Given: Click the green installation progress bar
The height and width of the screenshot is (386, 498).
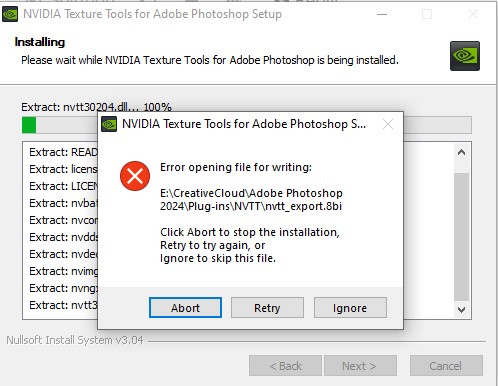Looking at the screenshot, I should pos(247,125).
